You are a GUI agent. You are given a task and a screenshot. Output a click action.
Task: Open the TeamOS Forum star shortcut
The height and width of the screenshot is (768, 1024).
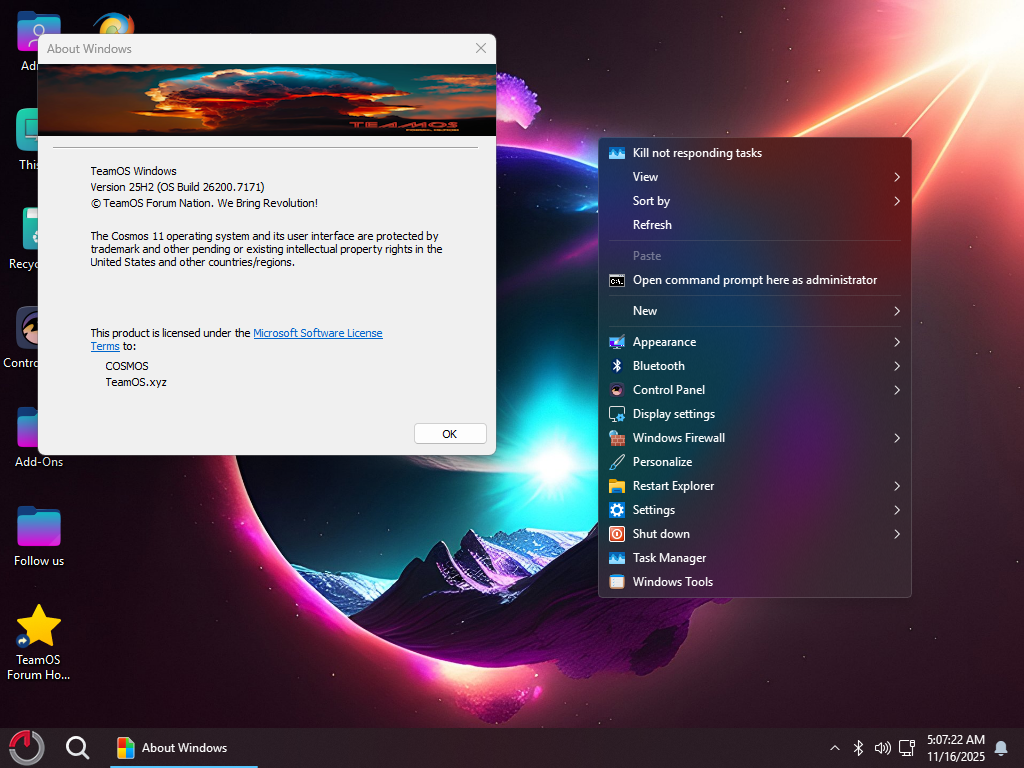(39, 627)
